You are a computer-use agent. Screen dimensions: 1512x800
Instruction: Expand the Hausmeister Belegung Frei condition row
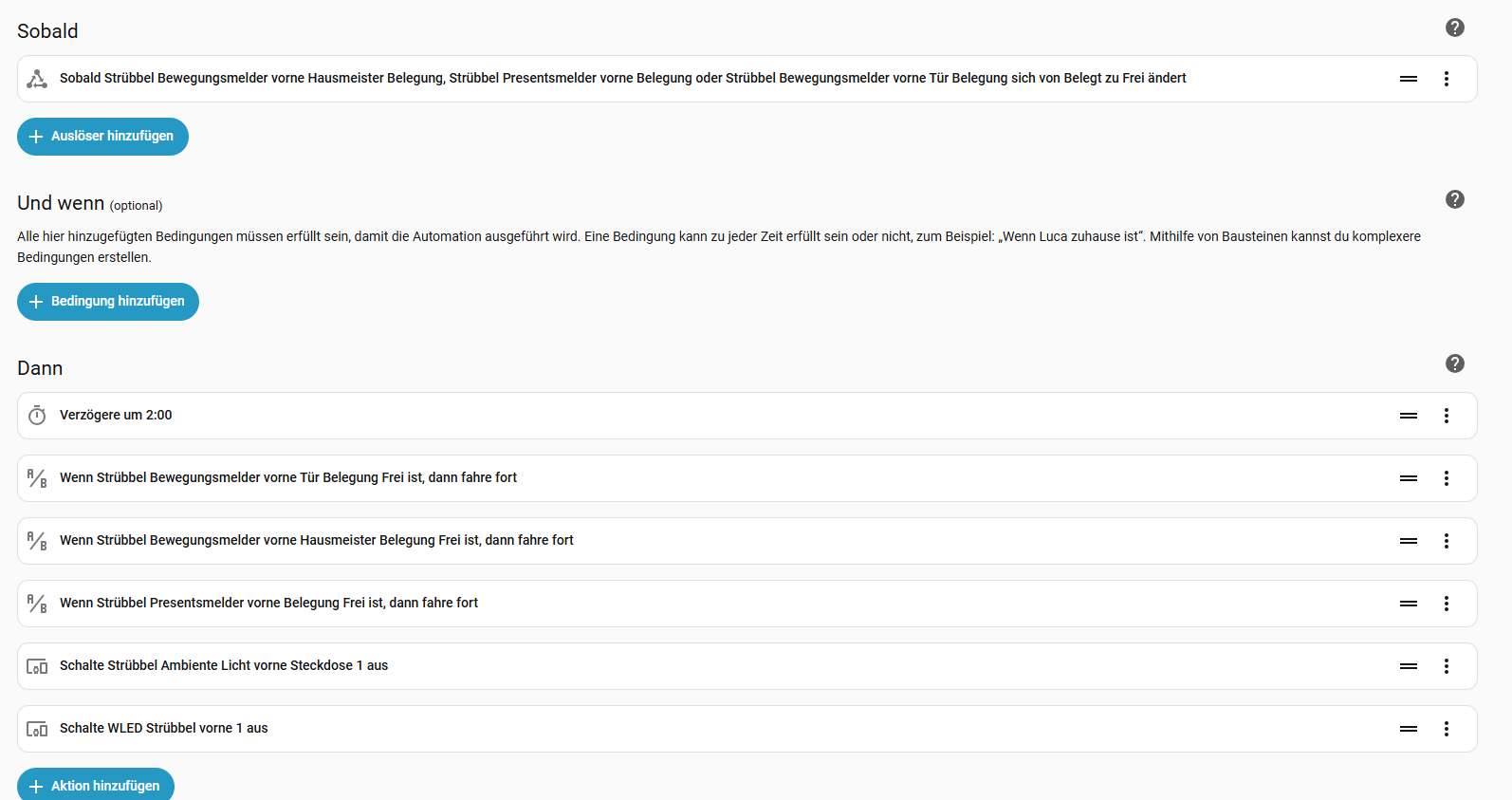click(x=316, y=541)
